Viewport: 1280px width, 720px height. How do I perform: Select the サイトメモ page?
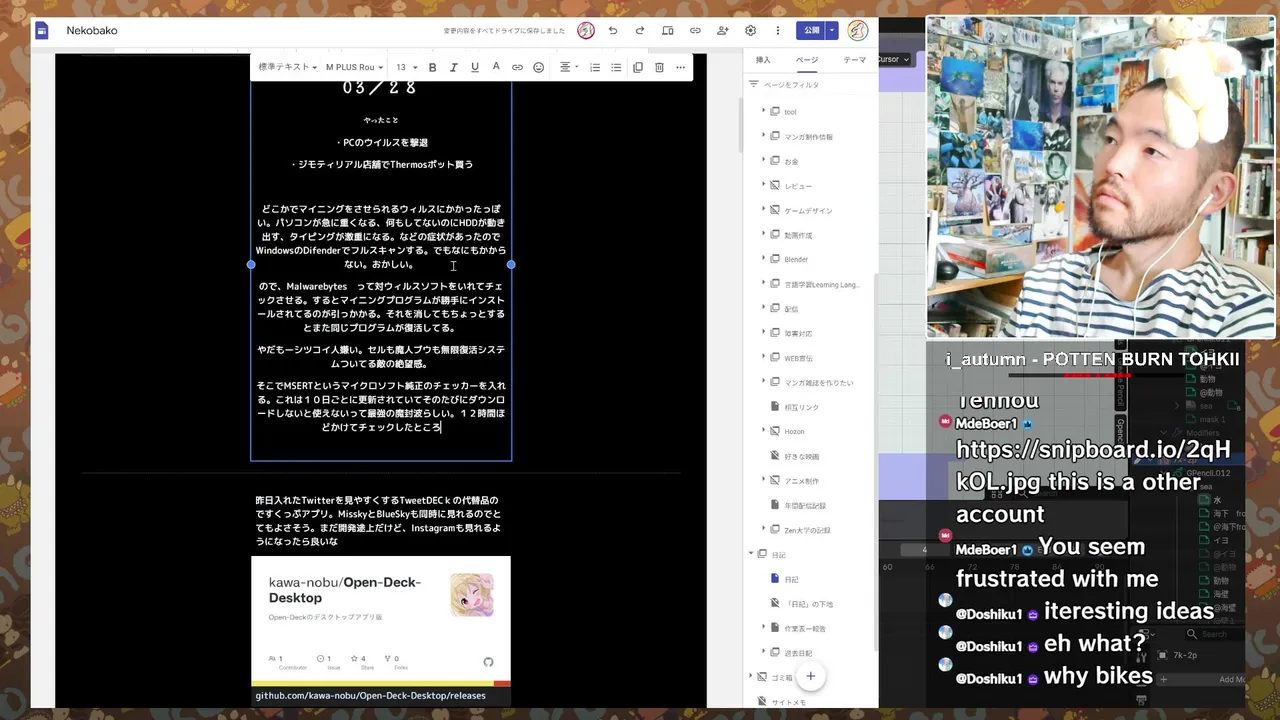click(x=788, y=702)
